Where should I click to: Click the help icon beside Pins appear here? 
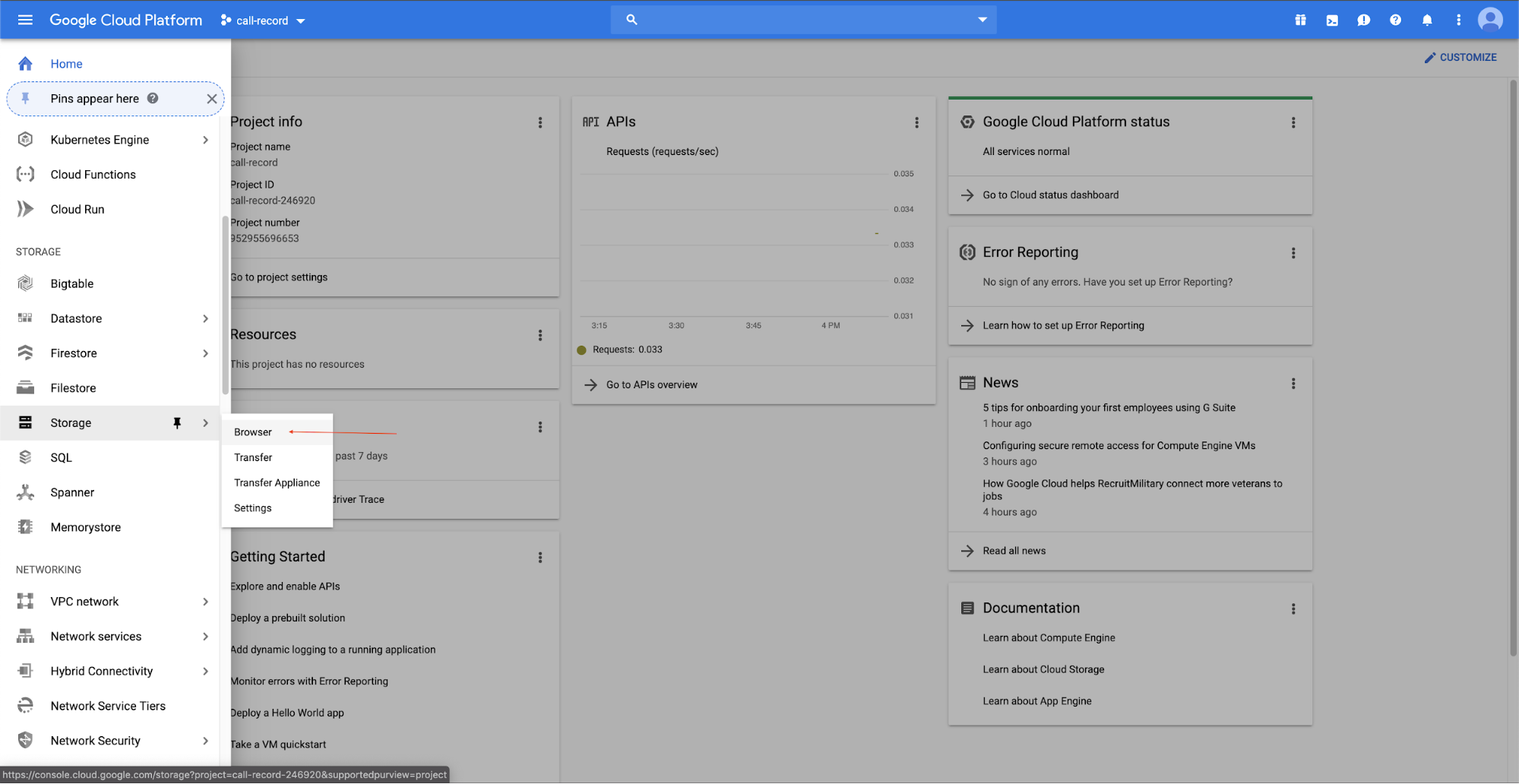point(153,98)
